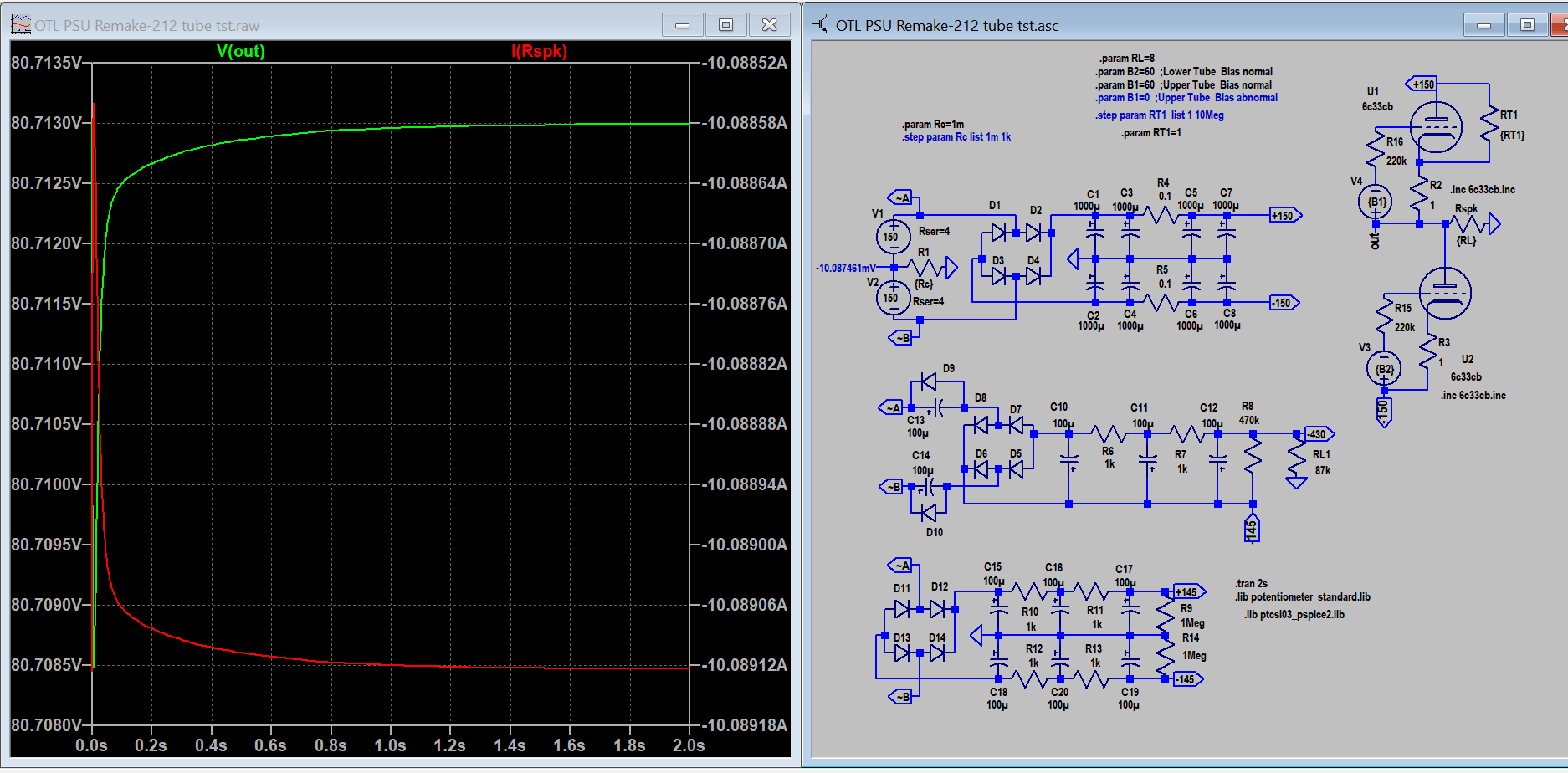Image resolution: width=1568 pixels, height=773 pixels.
Task: Select resistor R9 1Meg
Action: [x=1165, y=614]
